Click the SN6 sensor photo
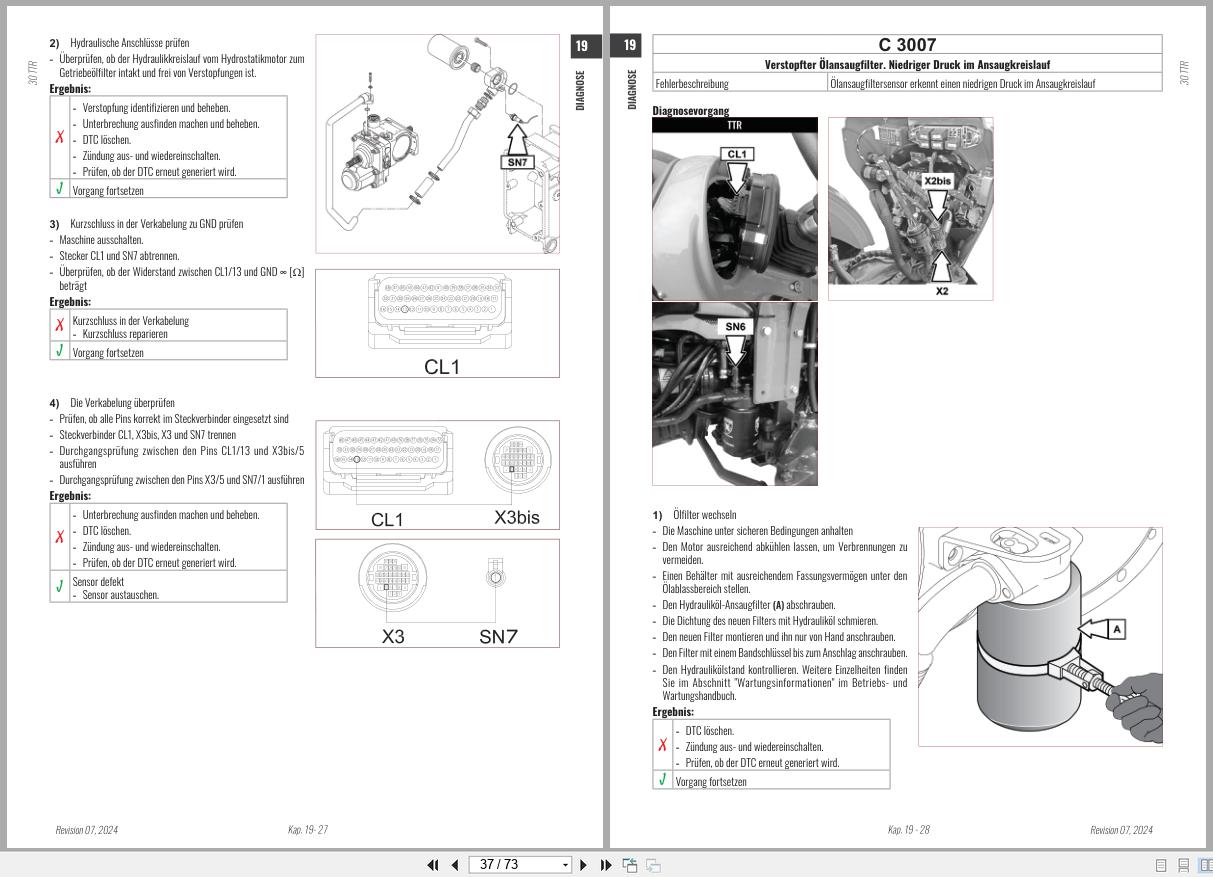 (x=734, y=394)
